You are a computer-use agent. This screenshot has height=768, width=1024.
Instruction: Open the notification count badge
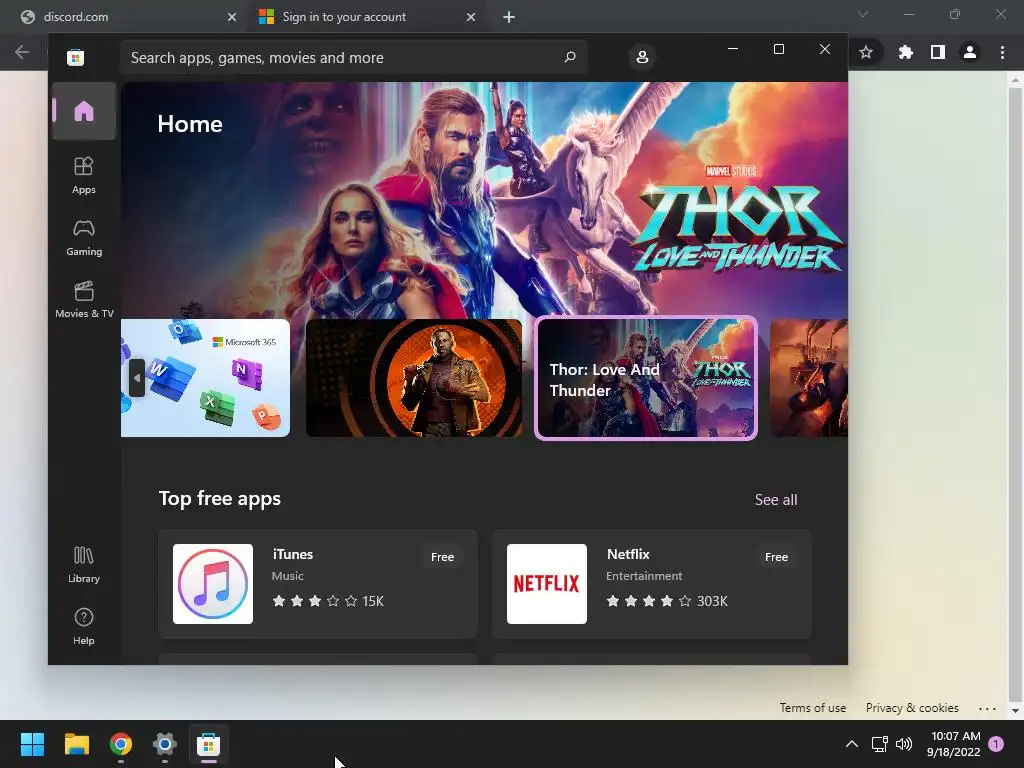996,744
